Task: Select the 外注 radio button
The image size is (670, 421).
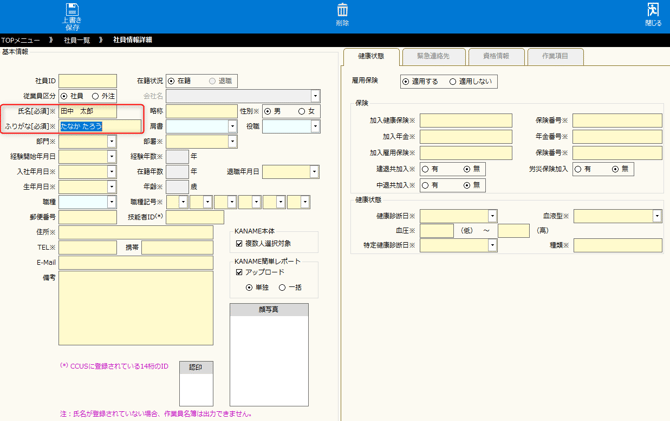Action: (x=95, y=96)
